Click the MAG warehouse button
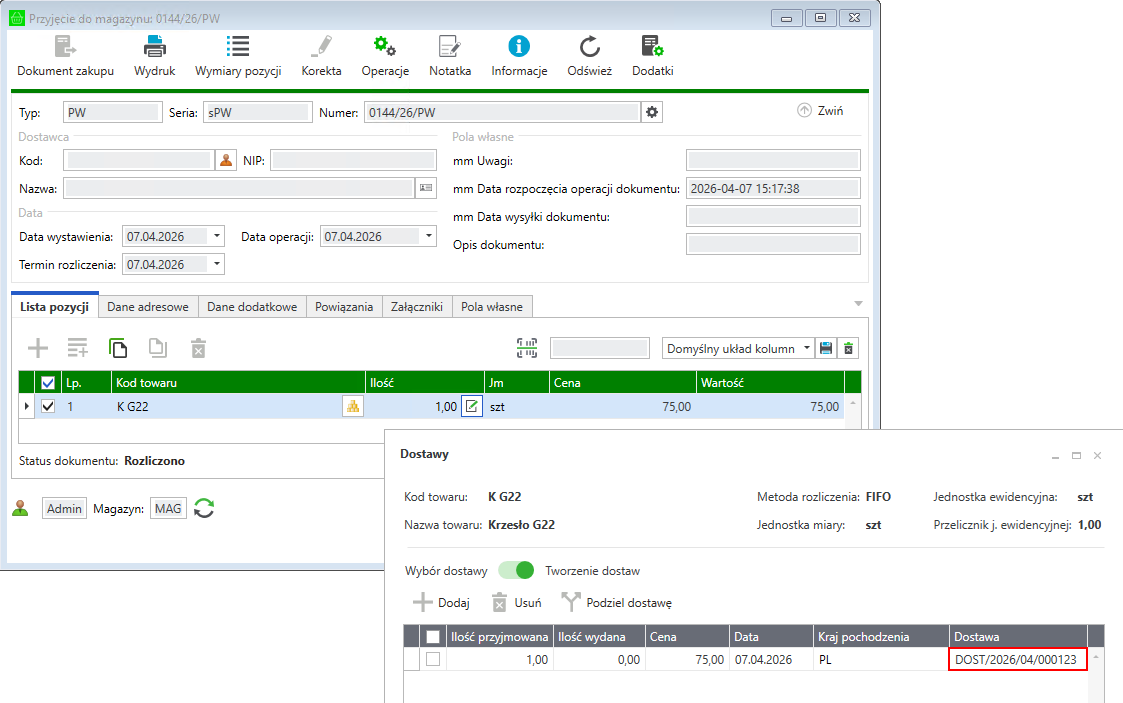Image resolution: width=1123 pixels, height=703 pixels. coord(168,508)
